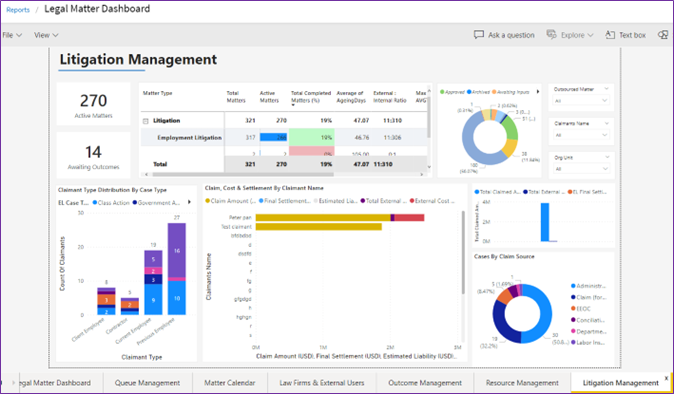Viewport: 674px width, 394px height.
Task: Click the Employment Litigation row
Action: coord(284,137)
